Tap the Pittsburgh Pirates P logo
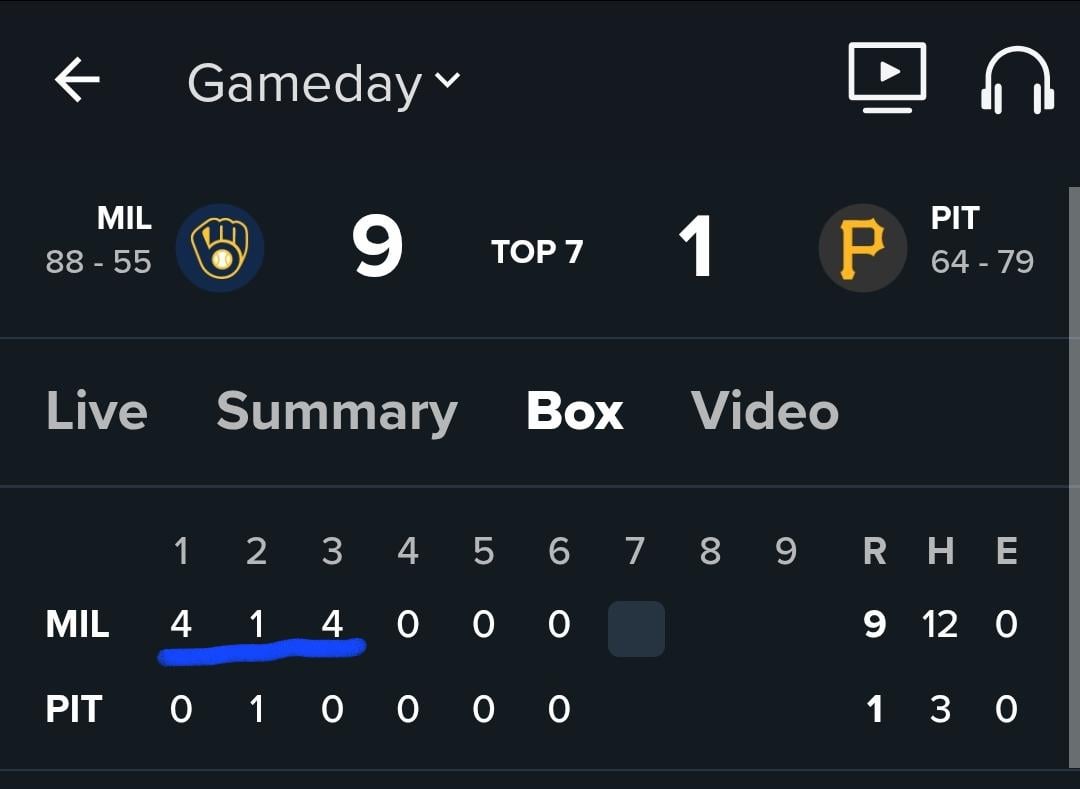The height and width of the screenshot is (789, 1080). click(862, 248)
